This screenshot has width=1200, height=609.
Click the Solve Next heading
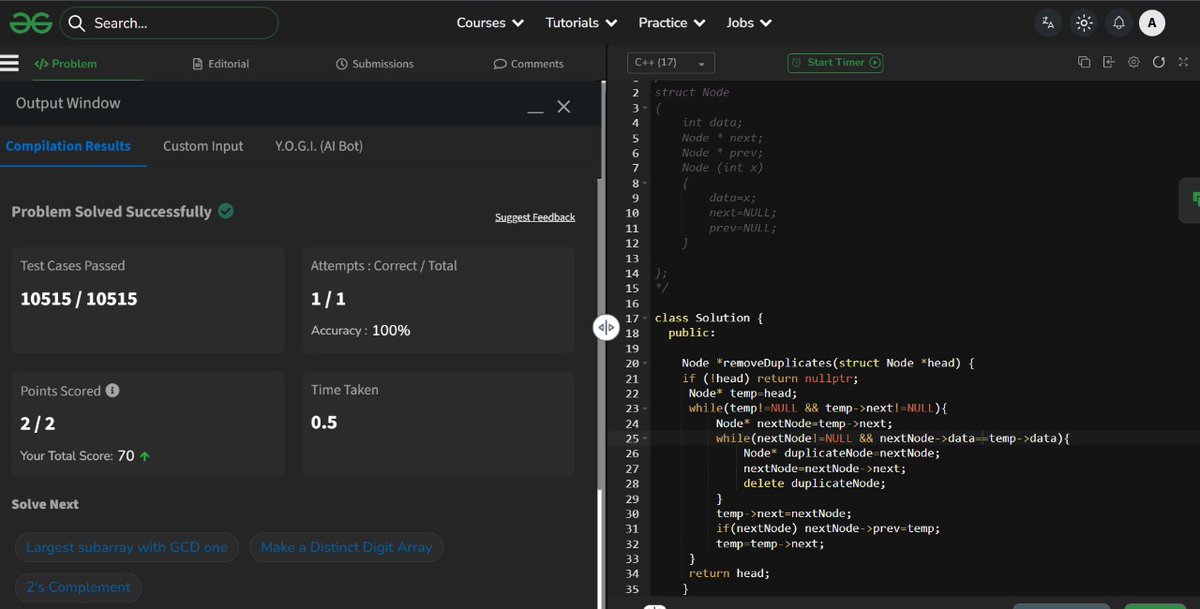pyautogui.click(x=45, y=504)
